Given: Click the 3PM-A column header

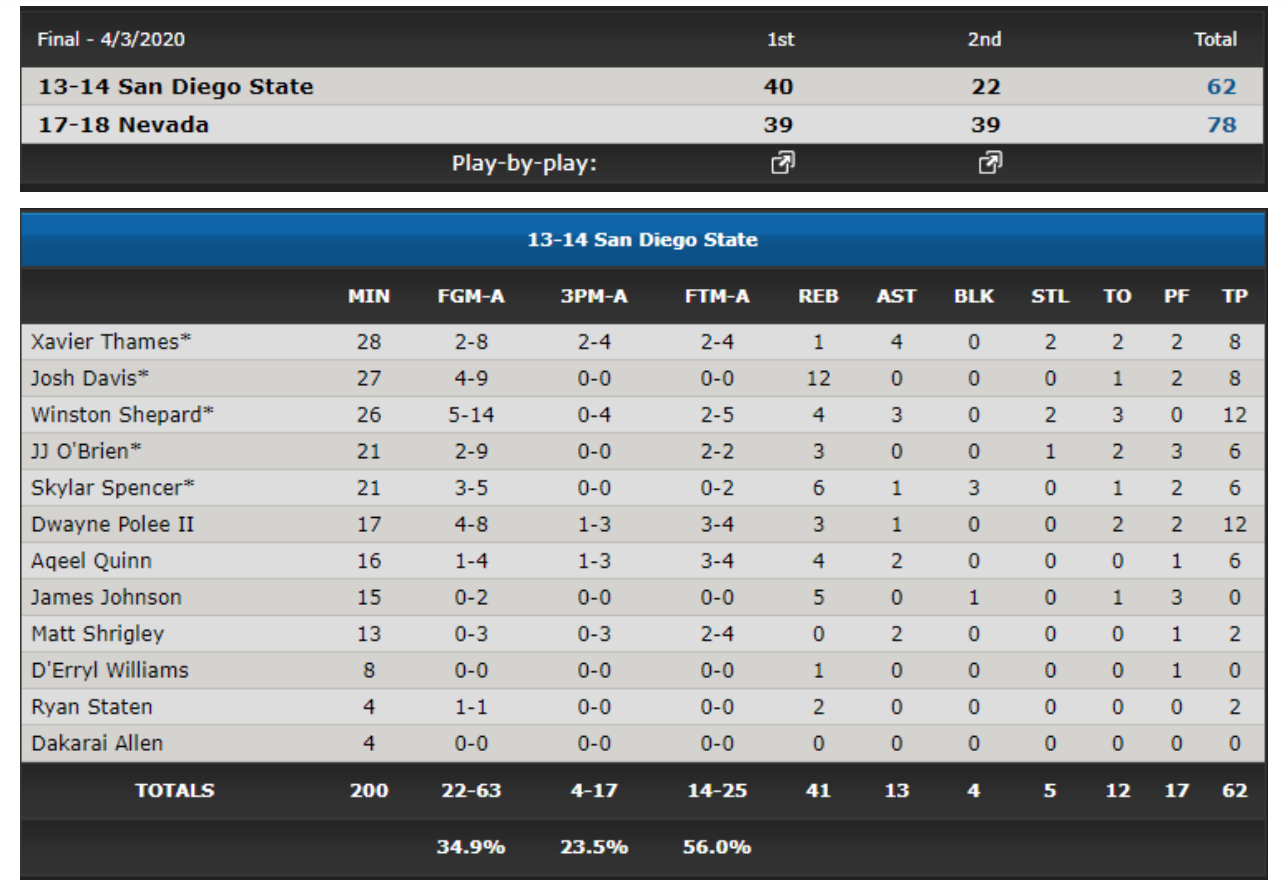Looking at the screenshot, I should pos(593,296).
